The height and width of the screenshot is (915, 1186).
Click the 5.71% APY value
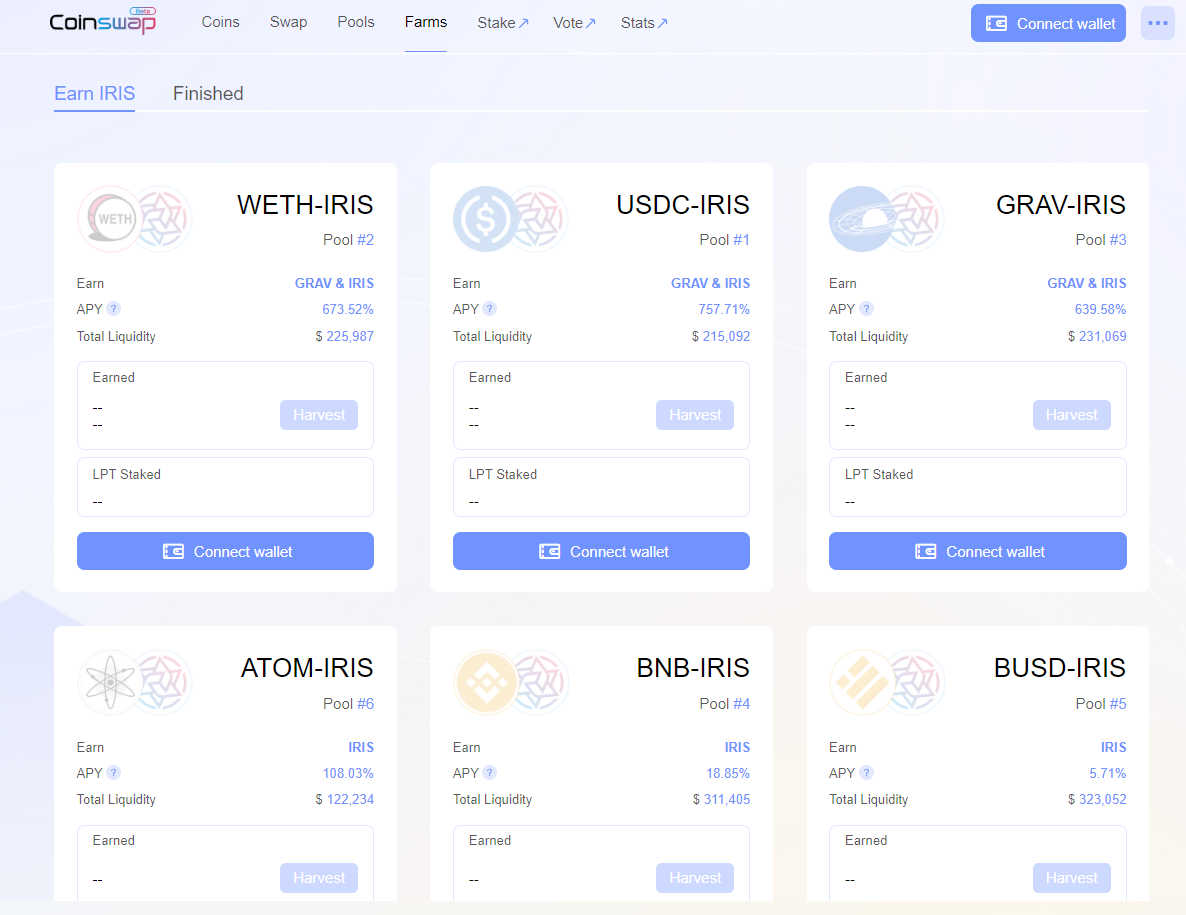coord(1107,773)
